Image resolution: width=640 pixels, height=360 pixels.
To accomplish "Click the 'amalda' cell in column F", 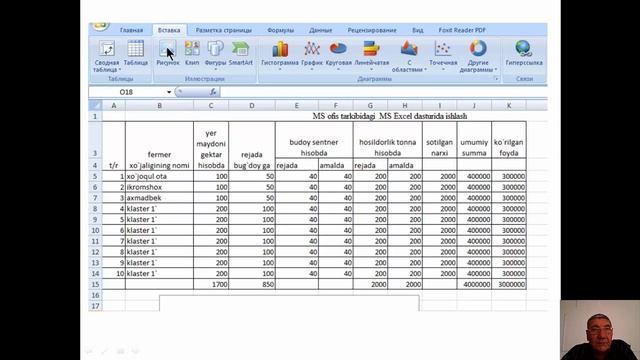I will pyautogui.click(x=336, y=165).
